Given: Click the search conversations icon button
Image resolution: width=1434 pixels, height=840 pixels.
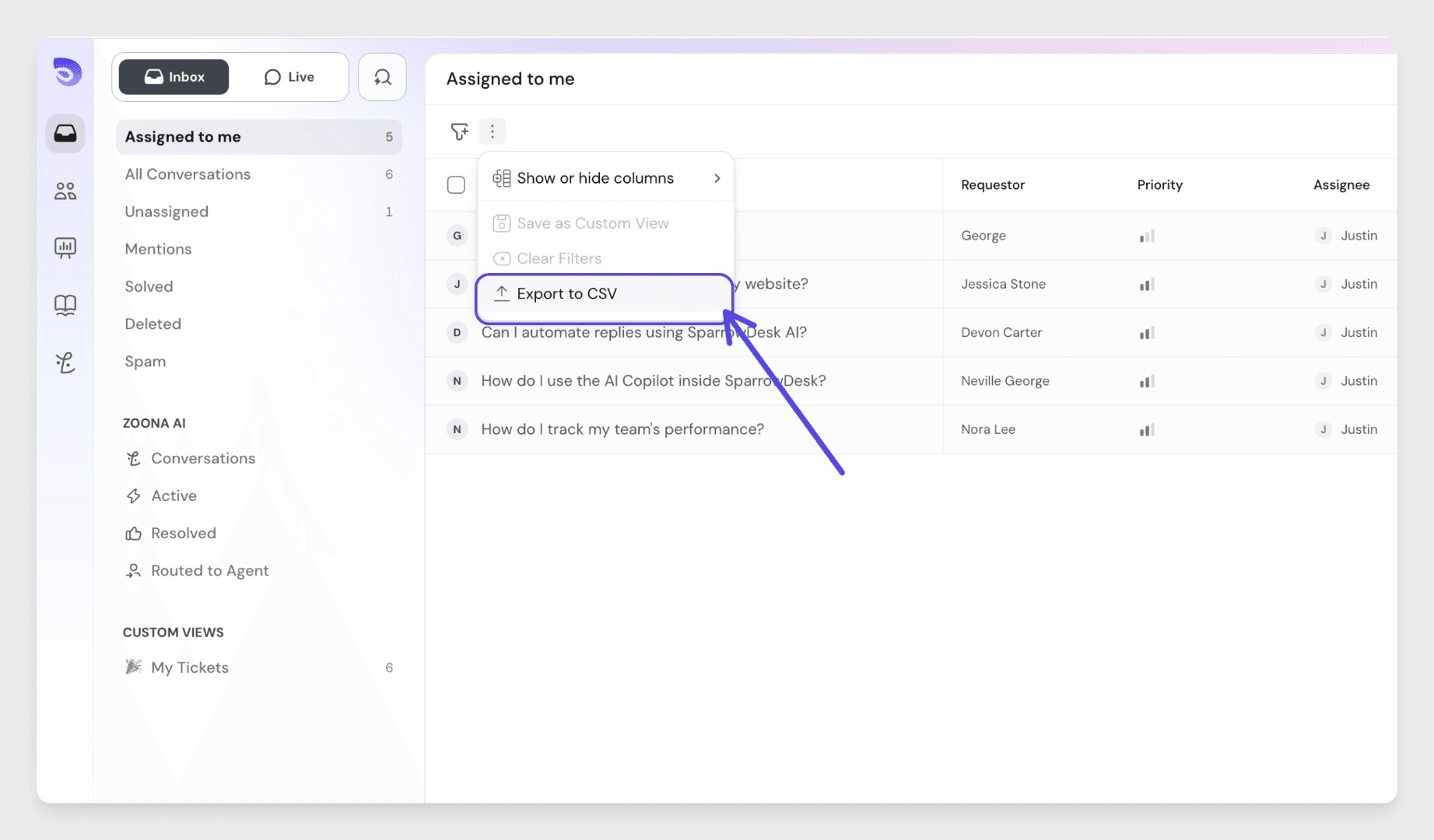Looking at the screenshot, I should [x=382, y=77].
